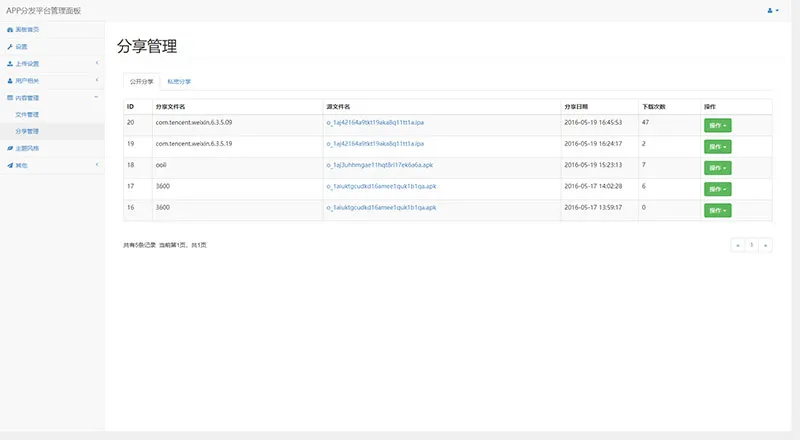The width and height of the screenshot is (800, 440).
Task: Click the 上传设置 upload icon
Action: click(x=10, y=64)
